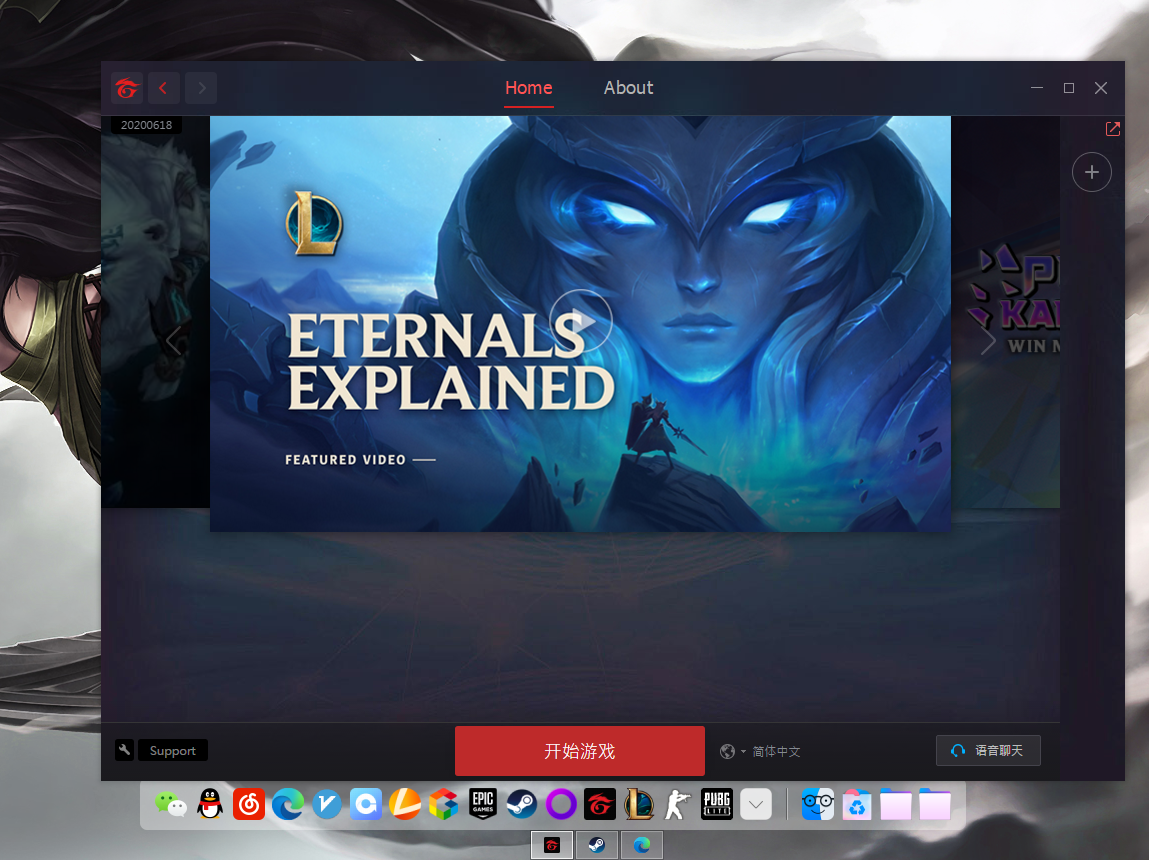Expand the dock chevron dropdown
The height and width of the screenshot is (860, 1152).
point(755,804)
